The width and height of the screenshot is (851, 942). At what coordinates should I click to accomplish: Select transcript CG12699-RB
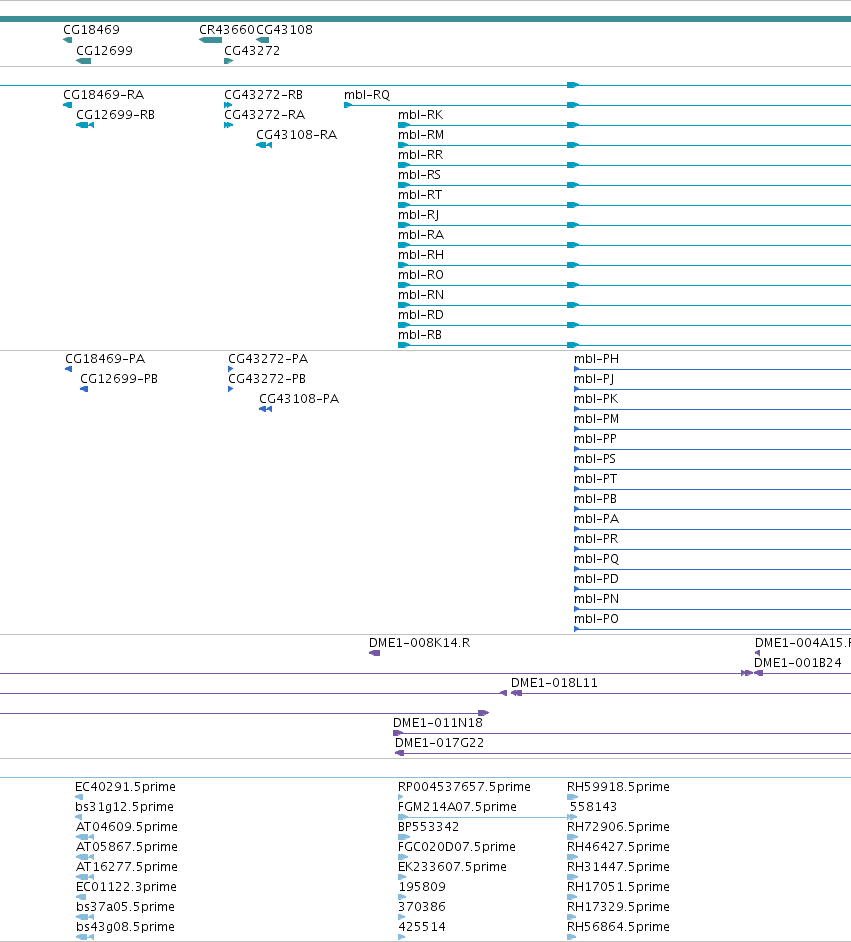pyautogui.click(x=116, y=114)
